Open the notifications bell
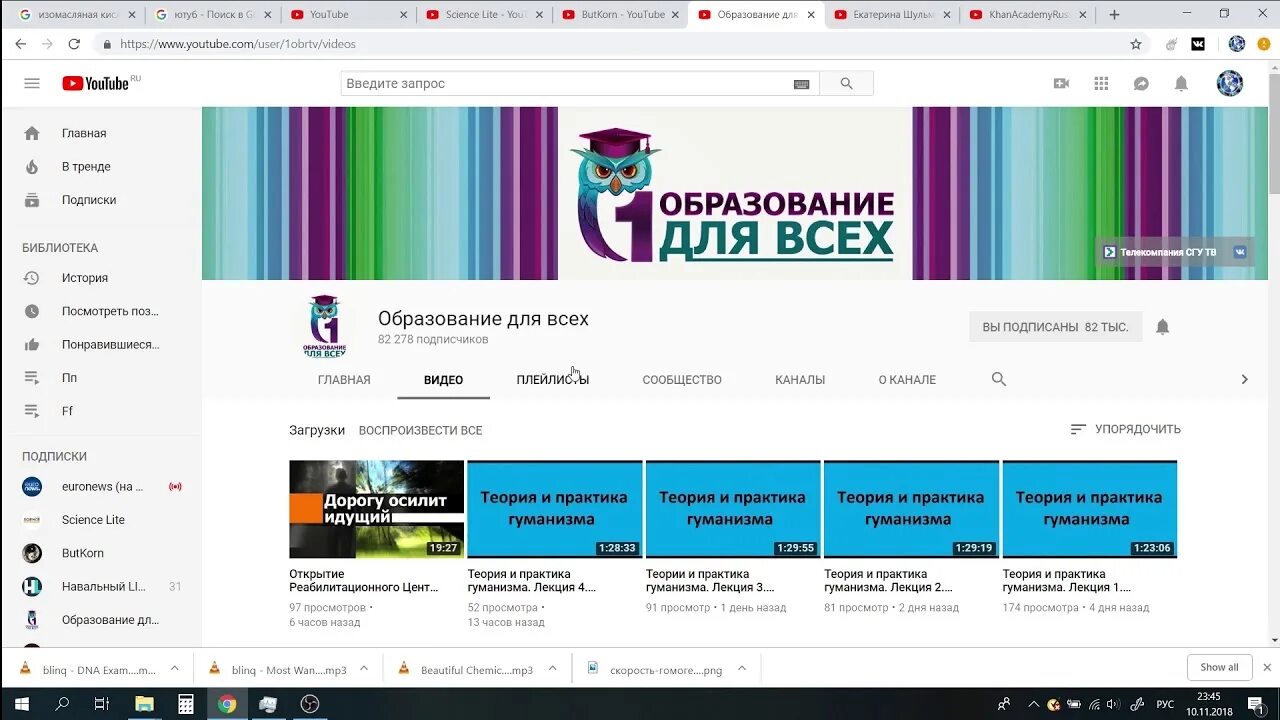Screen dimensions: 1280x720 pos(1181,83)
